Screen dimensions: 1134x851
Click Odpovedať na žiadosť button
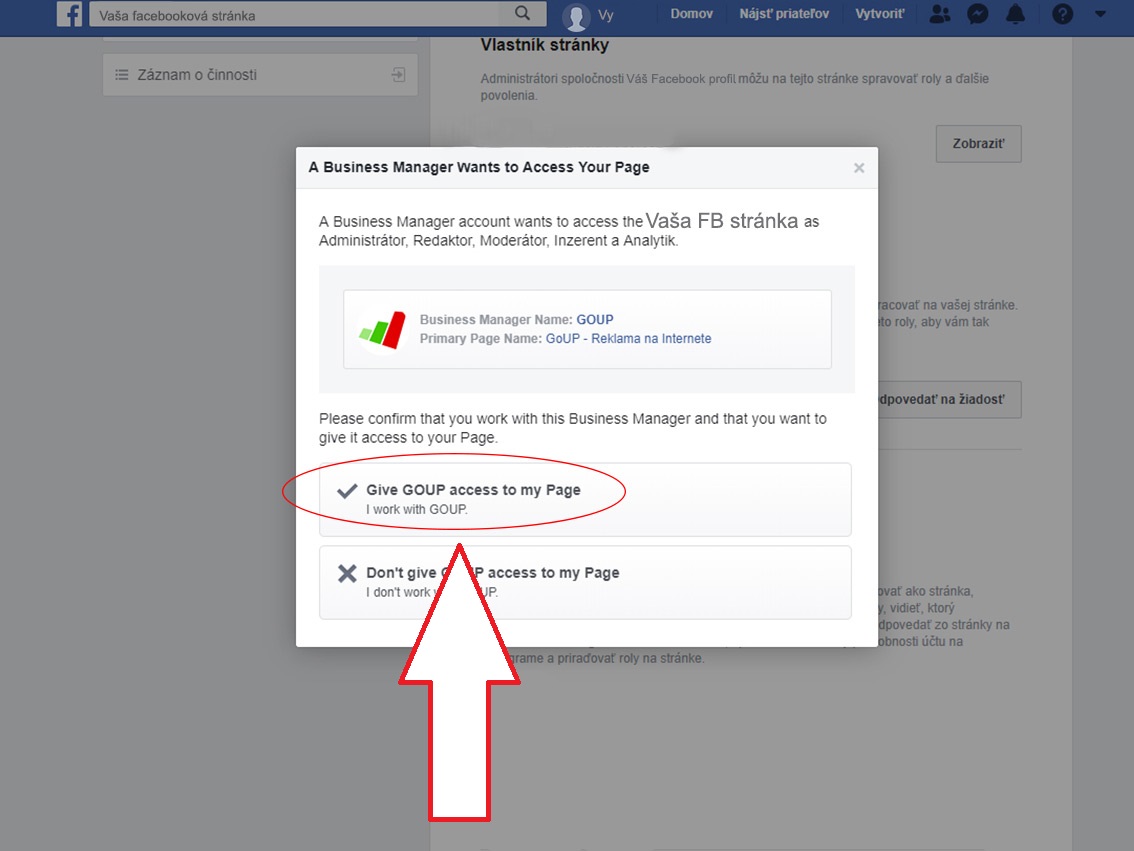[x=950, y=399]
